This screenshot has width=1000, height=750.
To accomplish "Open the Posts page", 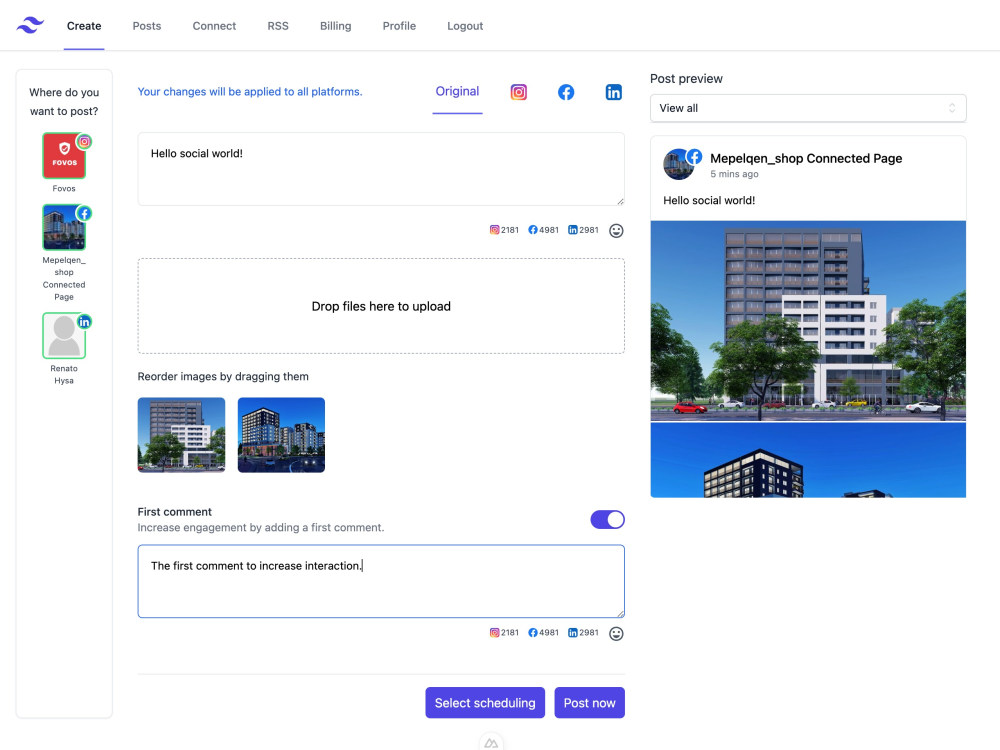I will (x=147, y=26).
